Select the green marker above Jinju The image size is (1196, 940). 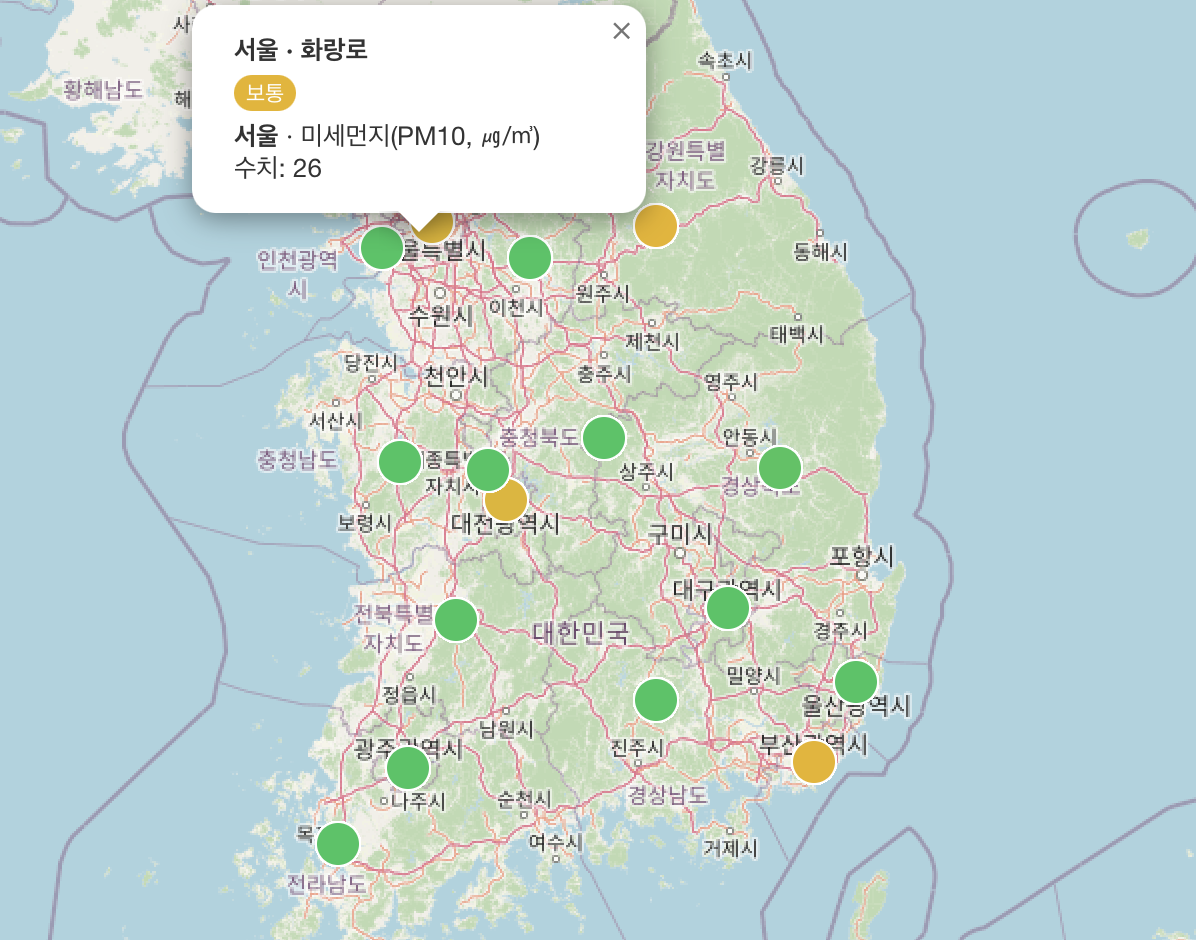[657, 699]
